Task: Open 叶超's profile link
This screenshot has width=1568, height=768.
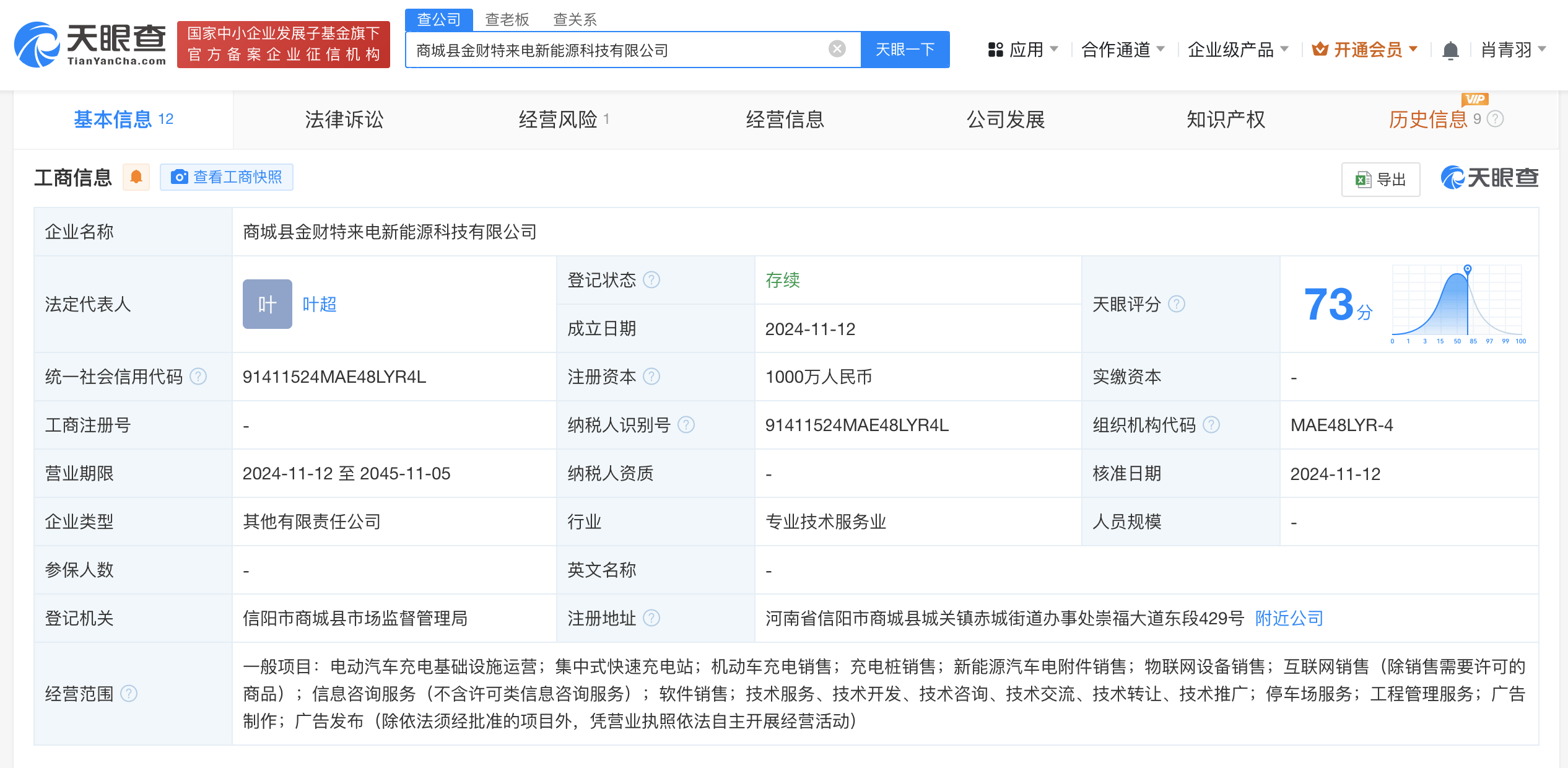Action: point(320,304)
